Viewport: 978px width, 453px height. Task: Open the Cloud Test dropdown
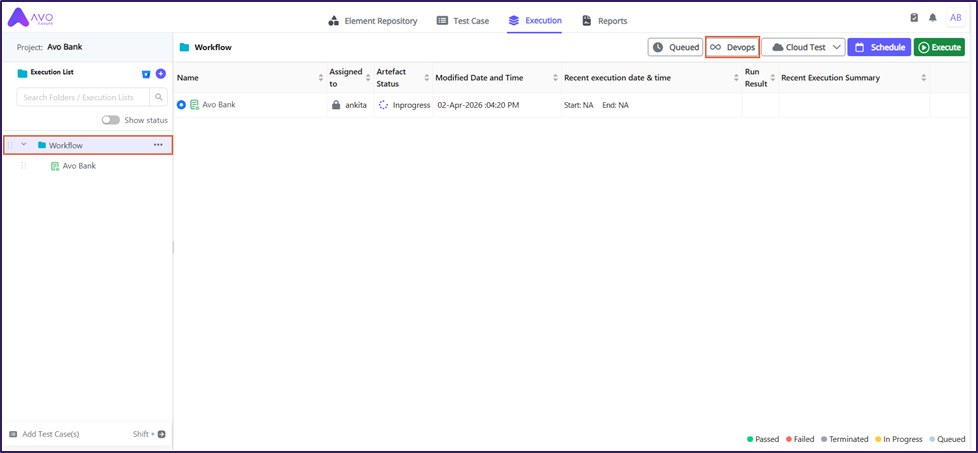803,47
